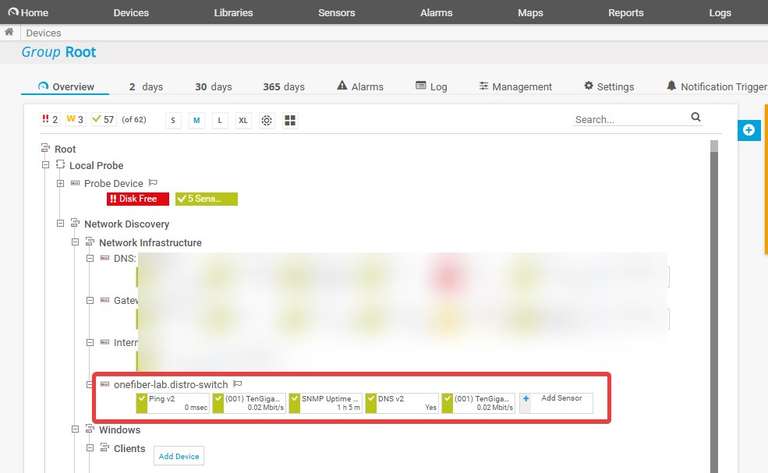Click the home breadcrumb icon
Viewport: 768px width, 473px height.
pos(9,32)
